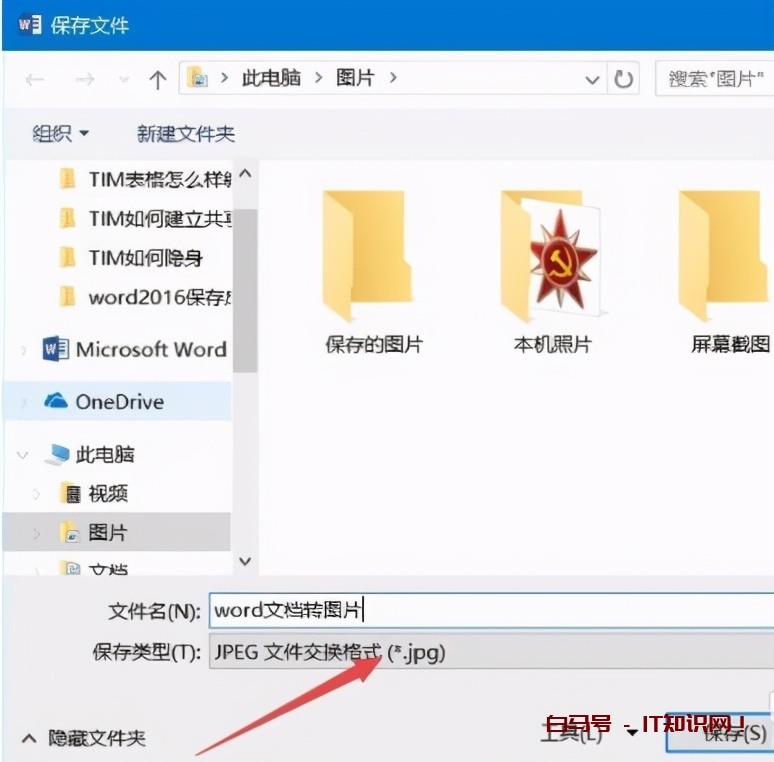Refresh the current folder view
The width and height of the screenshot is (774, 762).
coord(625,80)
